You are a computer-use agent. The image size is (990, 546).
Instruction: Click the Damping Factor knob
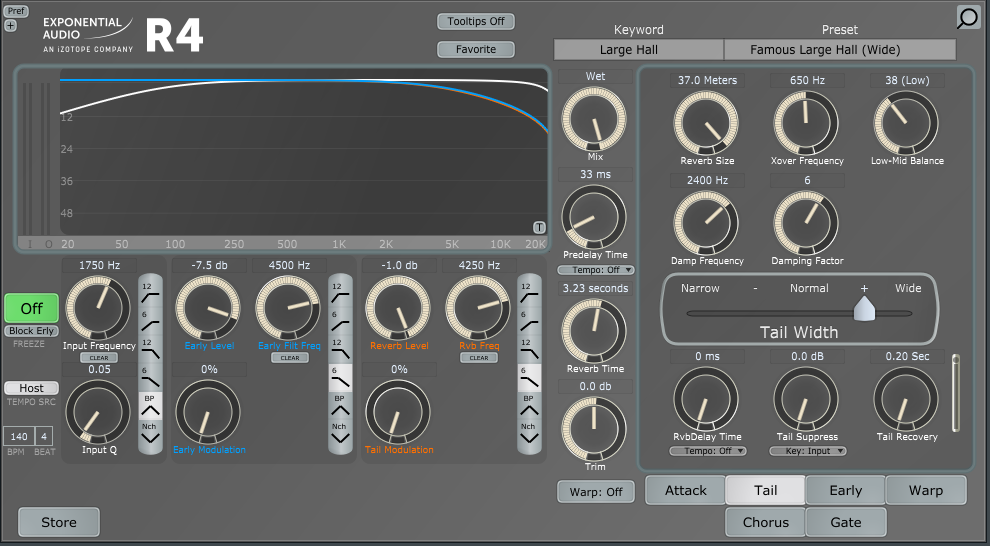[x=806, y=223]
